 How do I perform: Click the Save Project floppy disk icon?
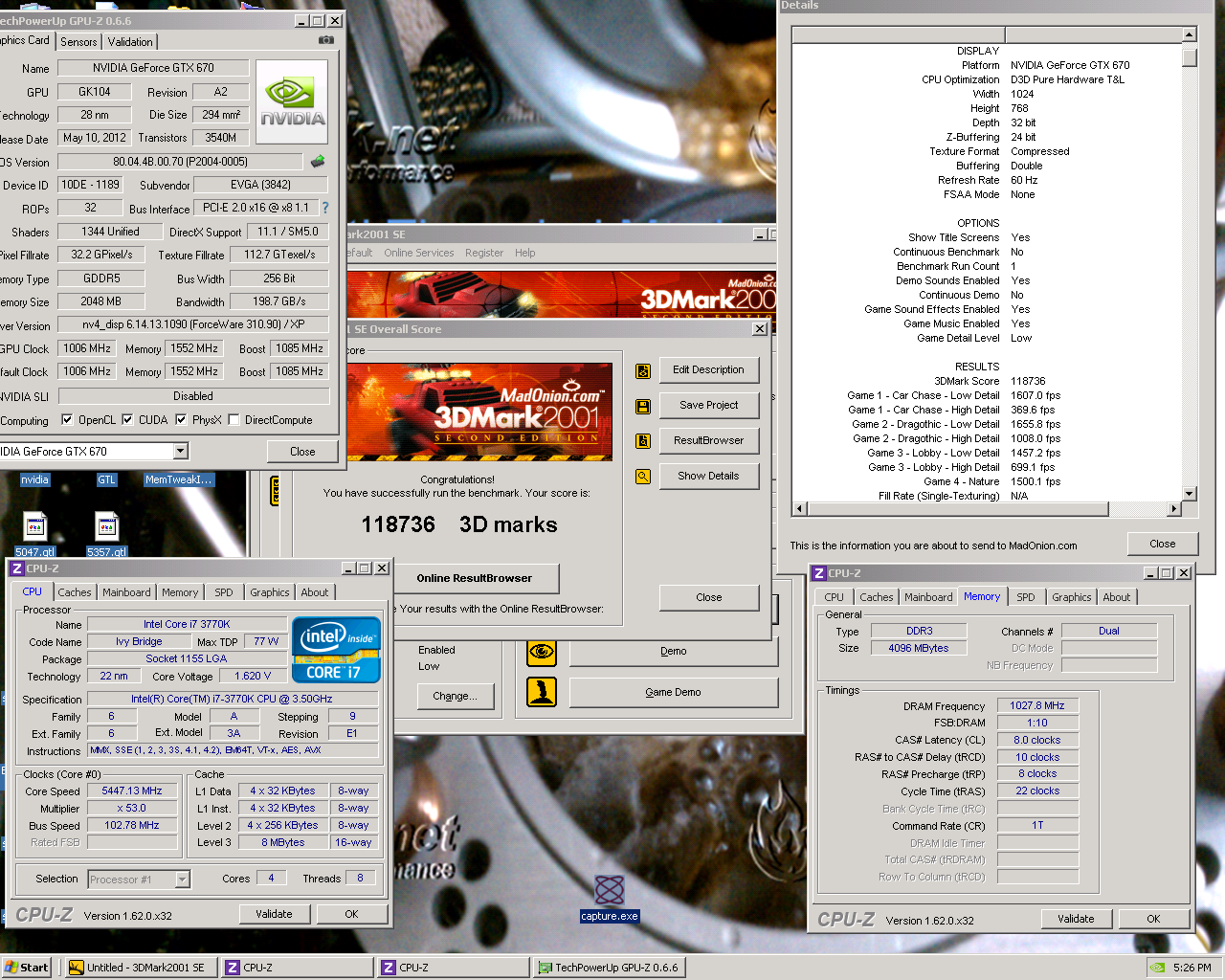click(x=643, y=406)
